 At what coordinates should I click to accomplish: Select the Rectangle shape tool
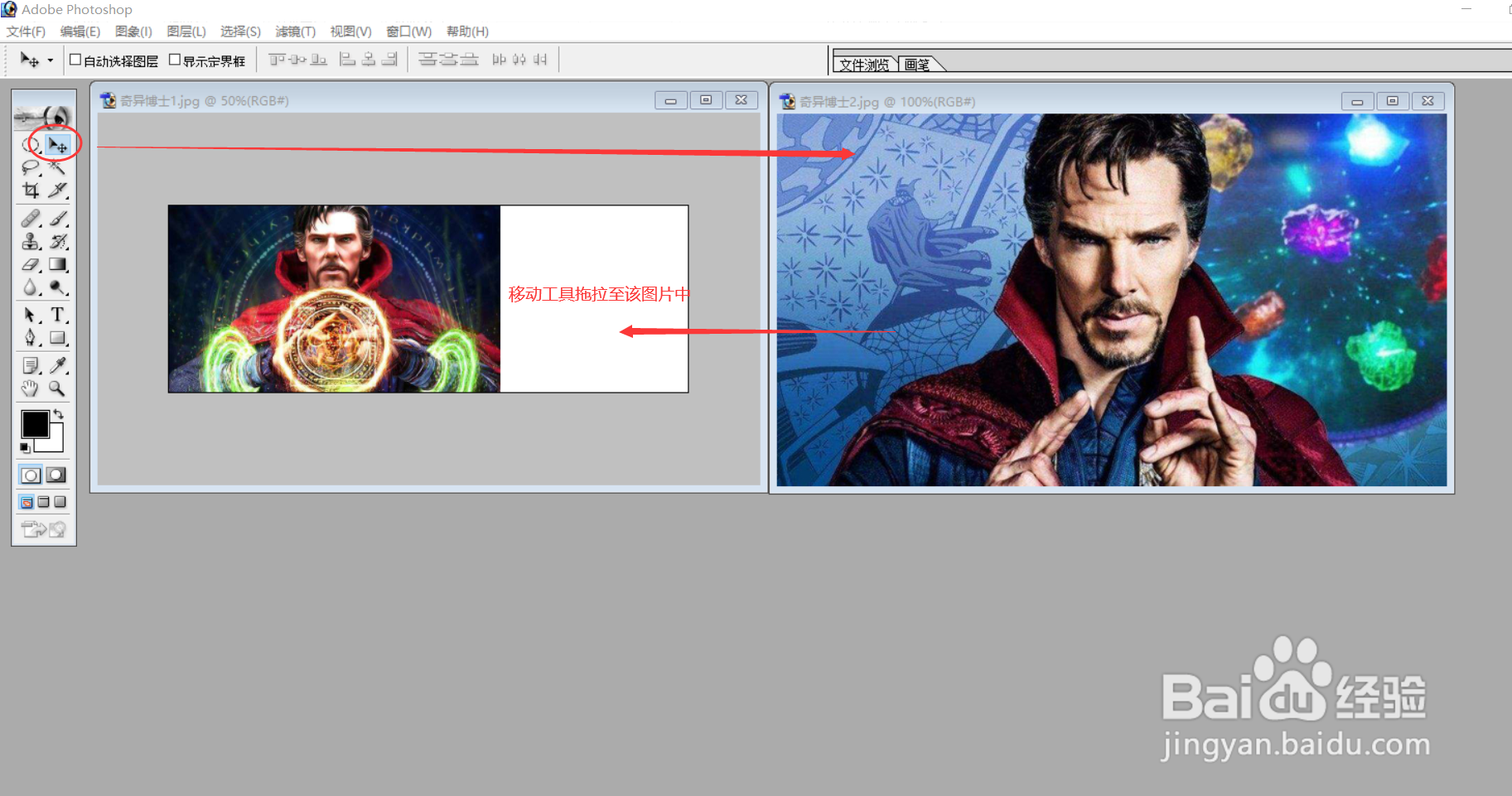(x=57, y=338)
